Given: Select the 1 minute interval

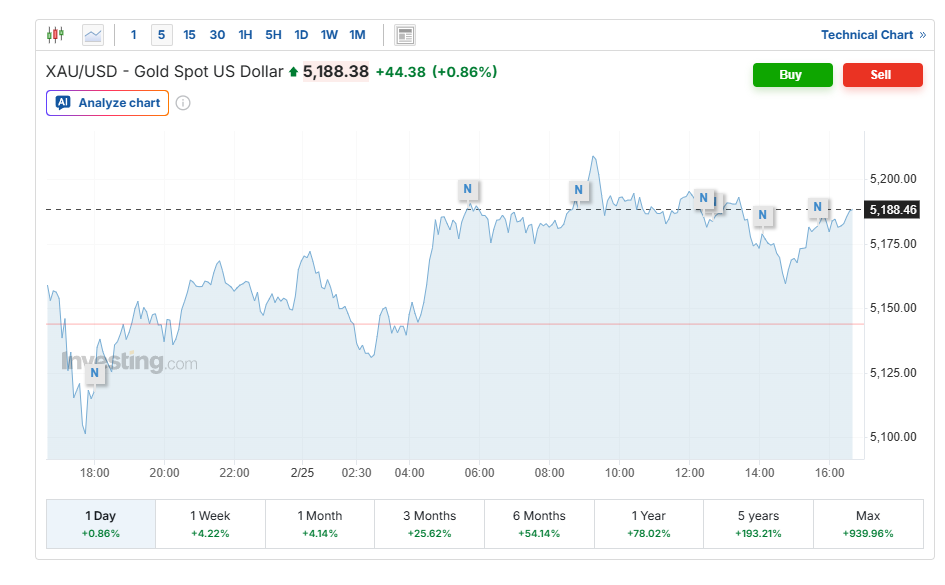Looking at the screenshot, I should (x=134, y=35).
